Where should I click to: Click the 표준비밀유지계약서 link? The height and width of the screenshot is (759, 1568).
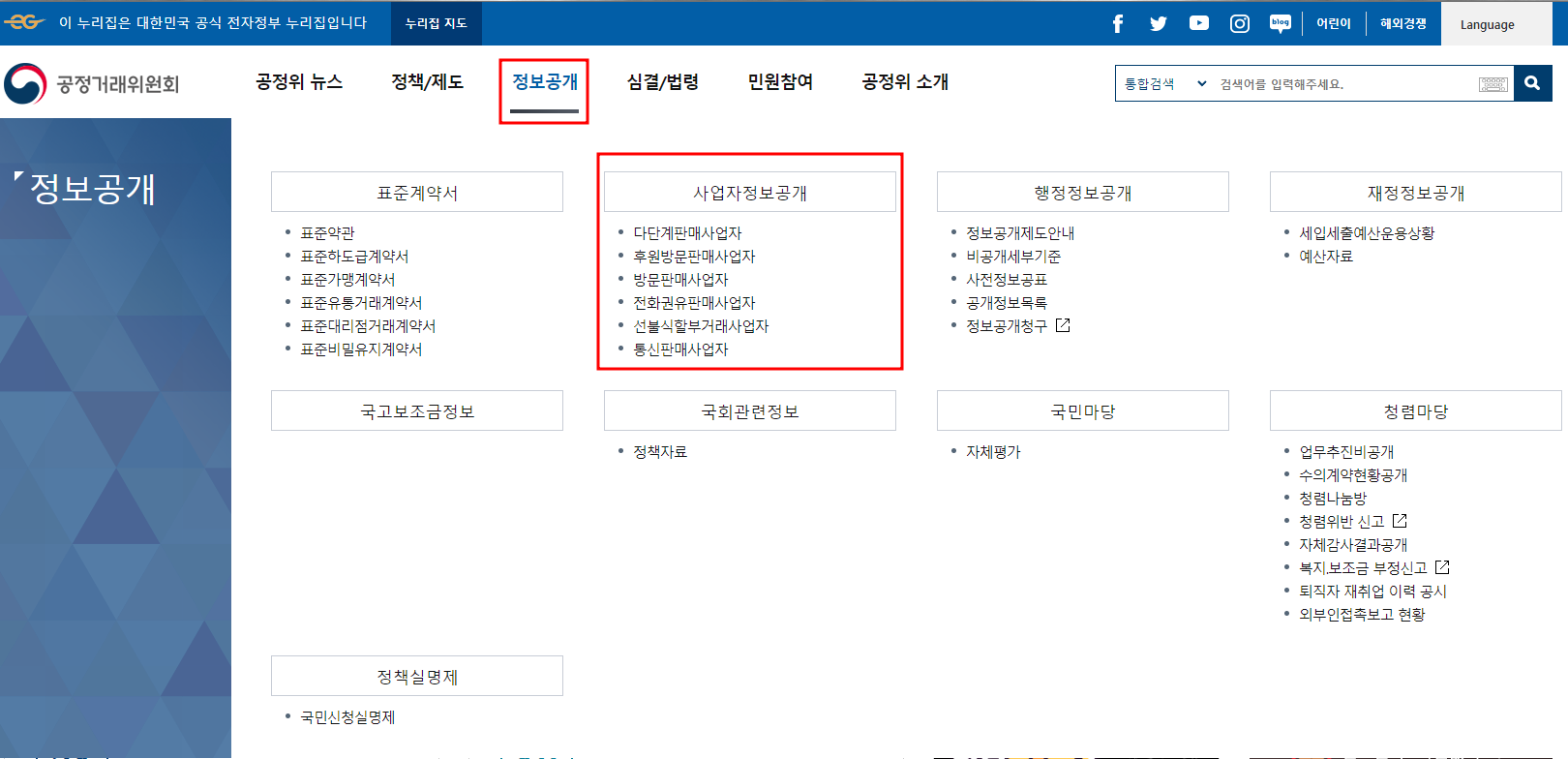click(361, 349)
